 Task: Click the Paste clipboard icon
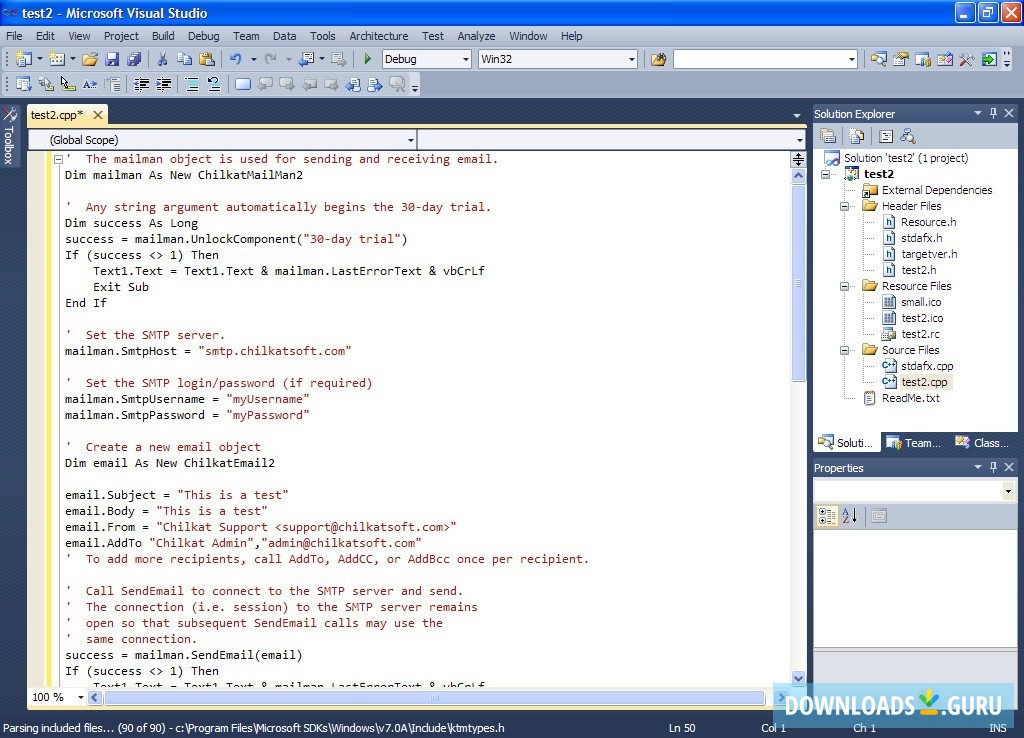207,59
